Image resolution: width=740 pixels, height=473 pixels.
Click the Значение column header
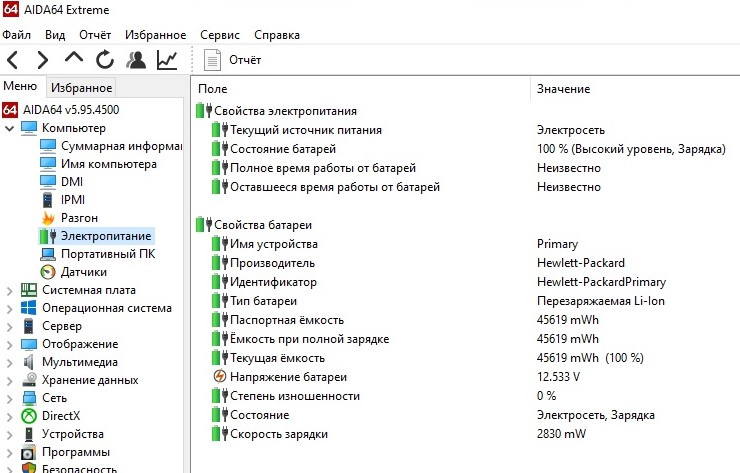(x=563, y=89)
